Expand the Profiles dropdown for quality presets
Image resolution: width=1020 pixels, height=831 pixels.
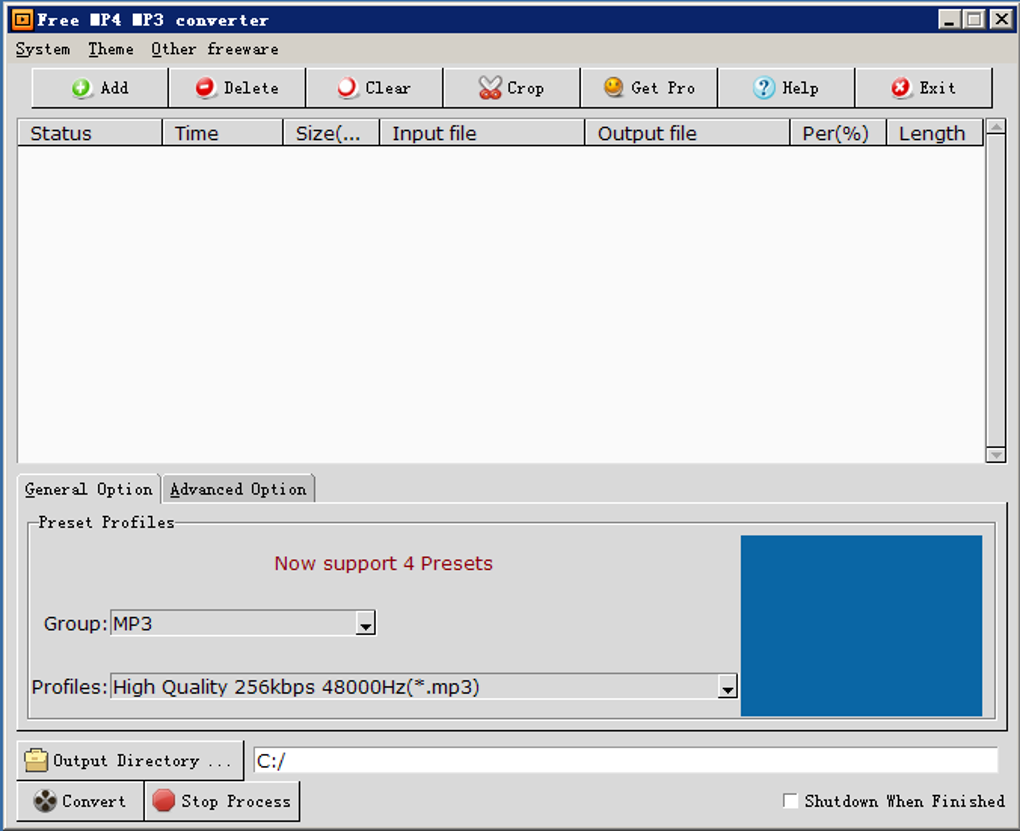click(x=727, y=687)
